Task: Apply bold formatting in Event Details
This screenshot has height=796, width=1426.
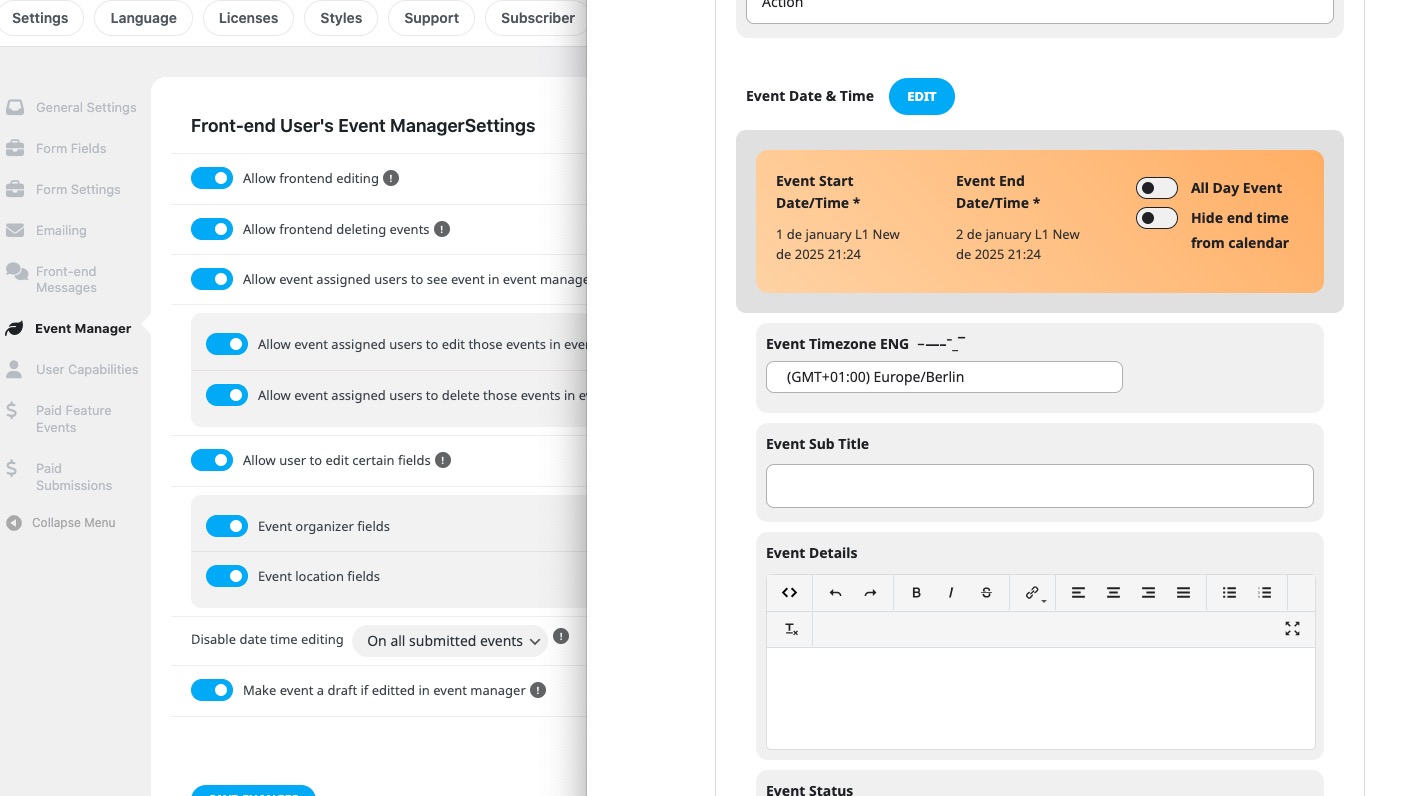Action: pyautogui.click(x=916, y=593)
